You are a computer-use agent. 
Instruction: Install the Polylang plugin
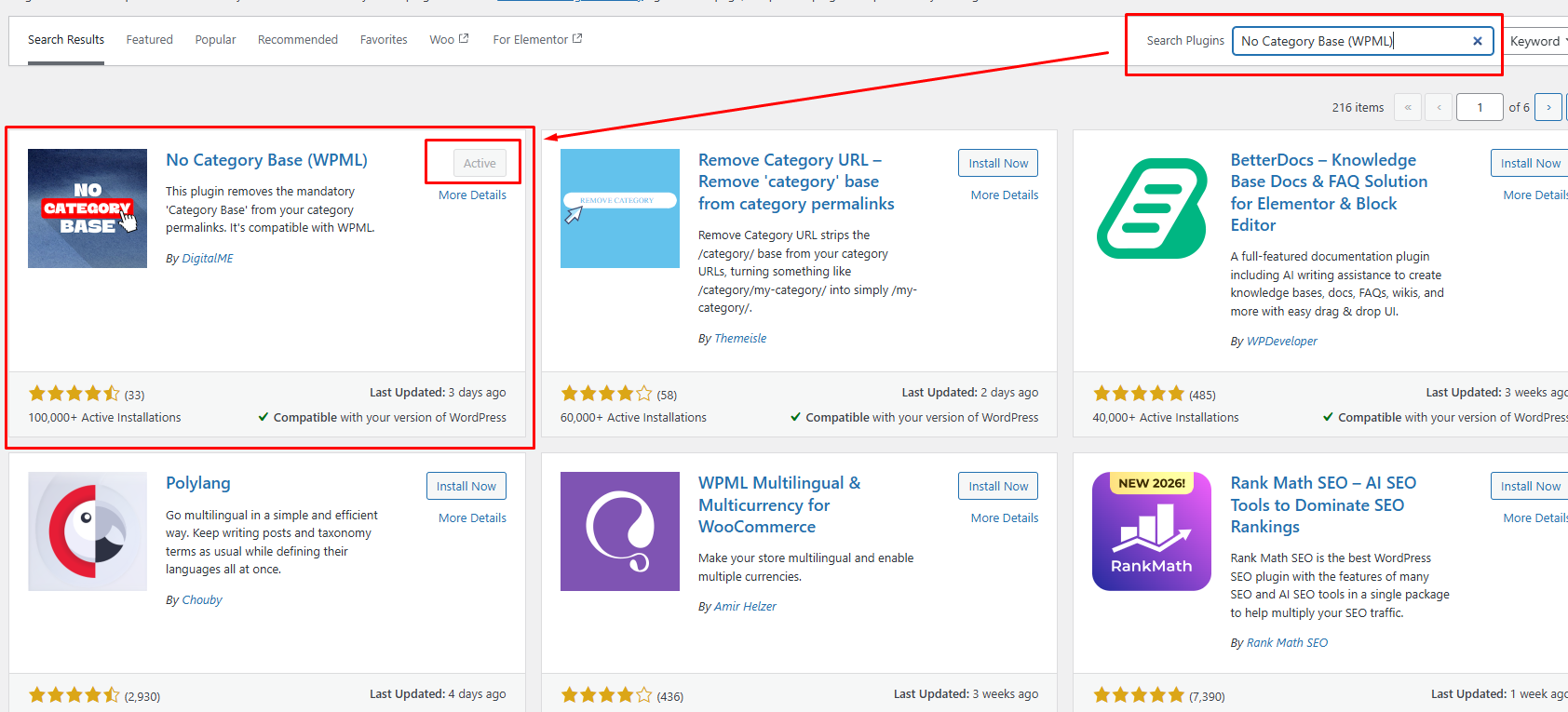pos(466,486)
